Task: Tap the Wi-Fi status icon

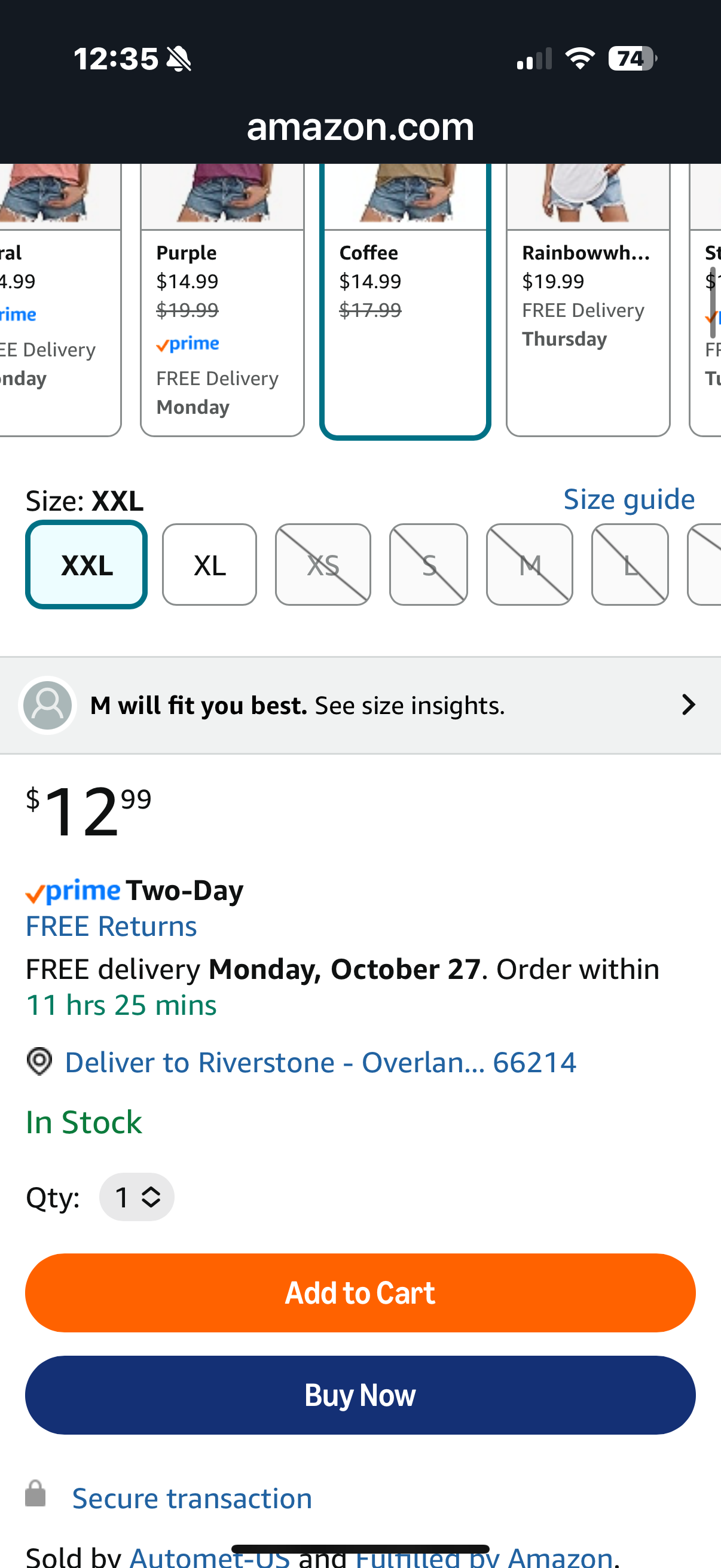Action: point(580,59)
